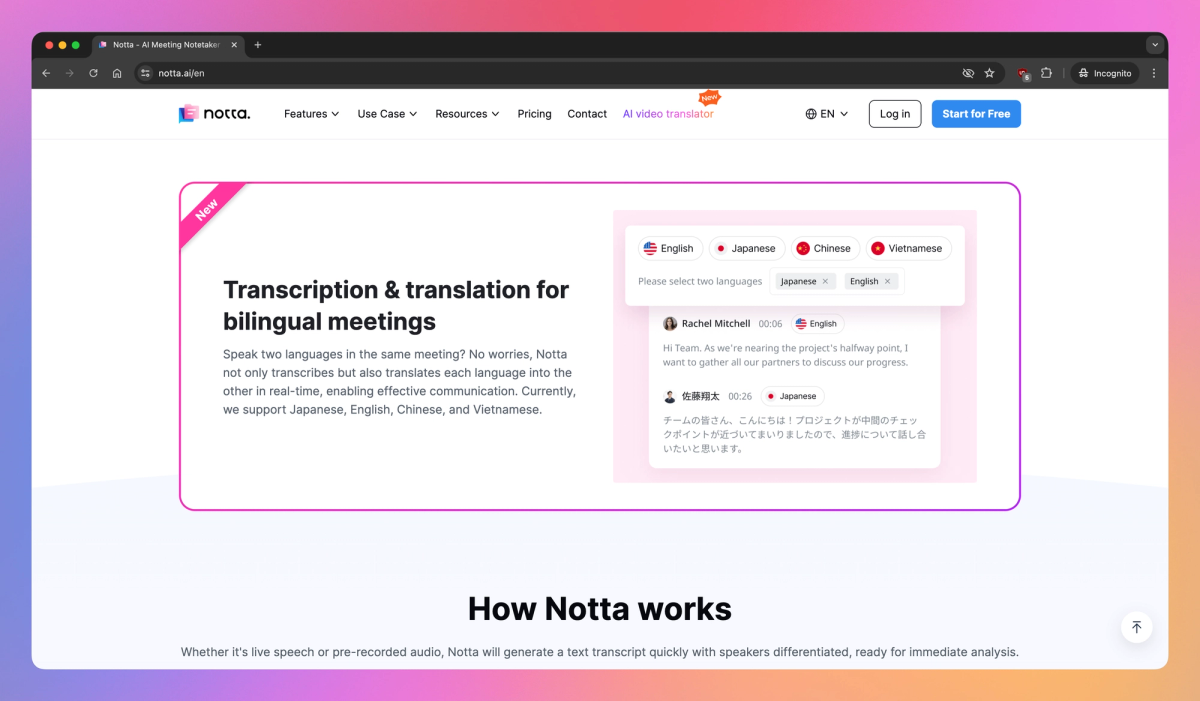Open the AI video translator link

tap(668, 113)
